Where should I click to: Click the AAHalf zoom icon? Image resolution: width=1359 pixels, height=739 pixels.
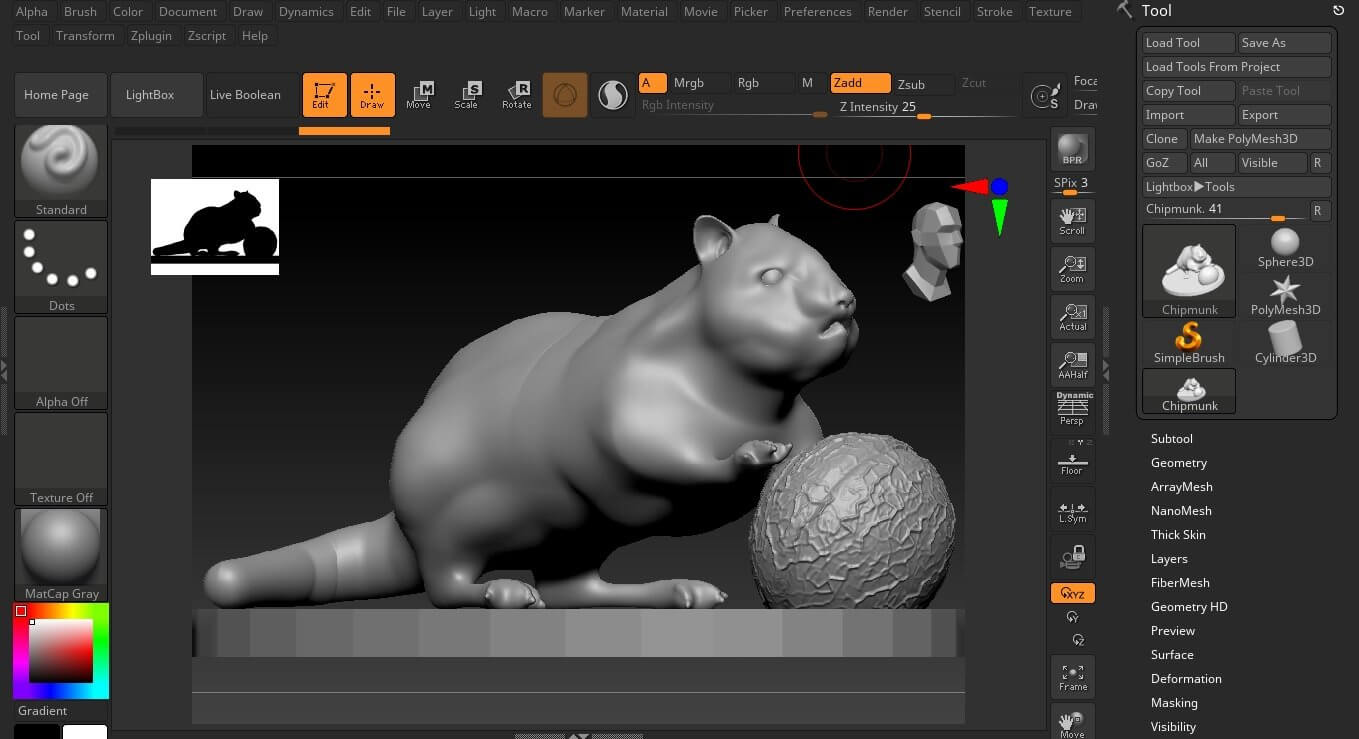click(x=1072, y=365)
